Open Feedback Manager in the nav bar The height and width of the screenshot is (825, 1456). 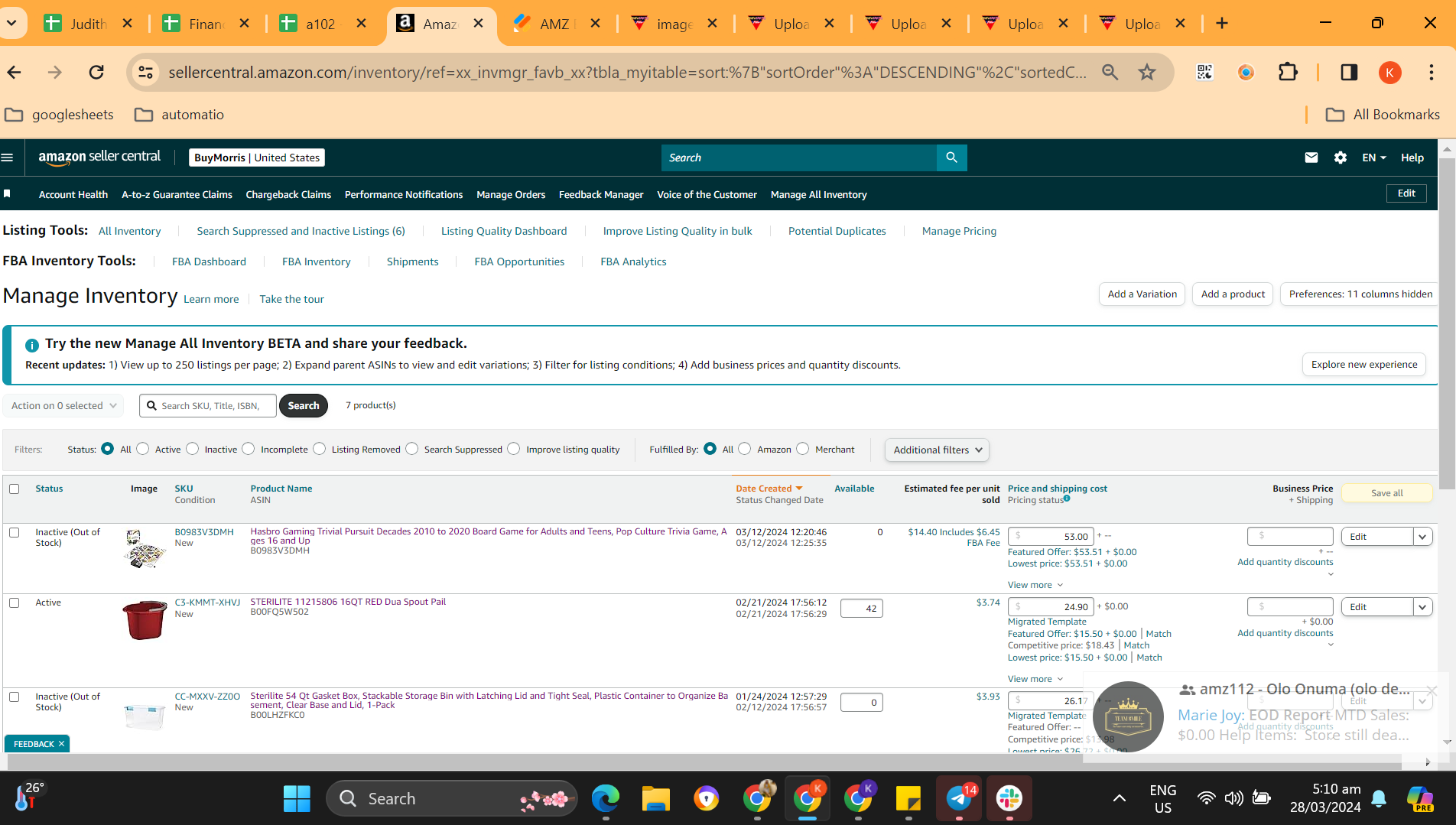coord(601,194)
